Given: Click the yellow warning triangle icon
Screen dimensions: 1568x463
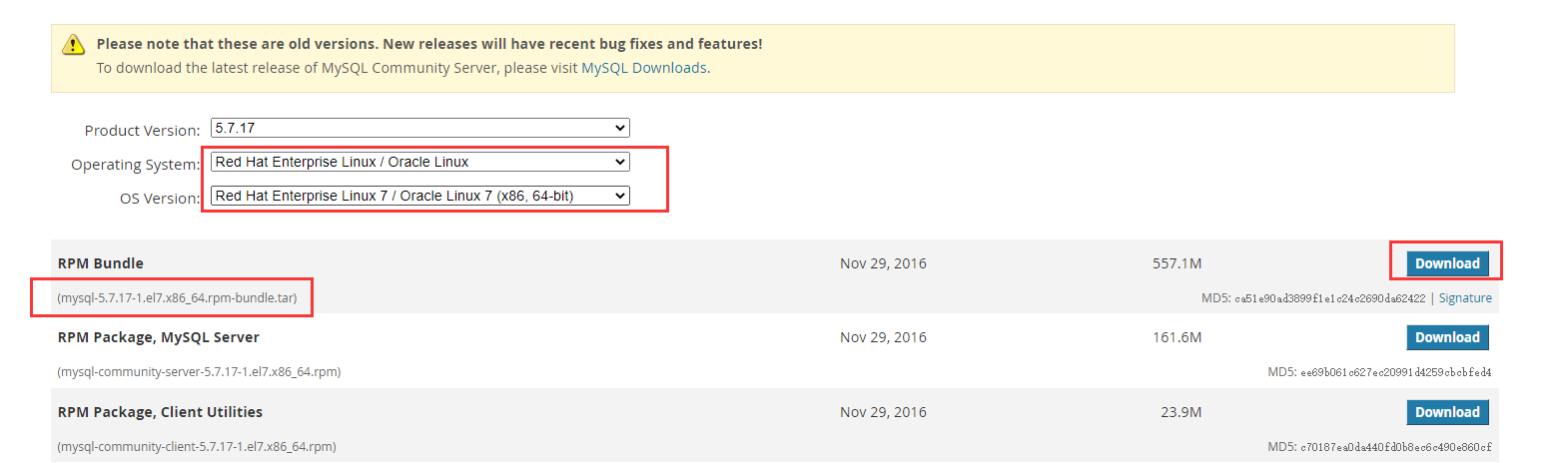Looking at the screenshot, I should pyautogui.click(x=74, y=45).
